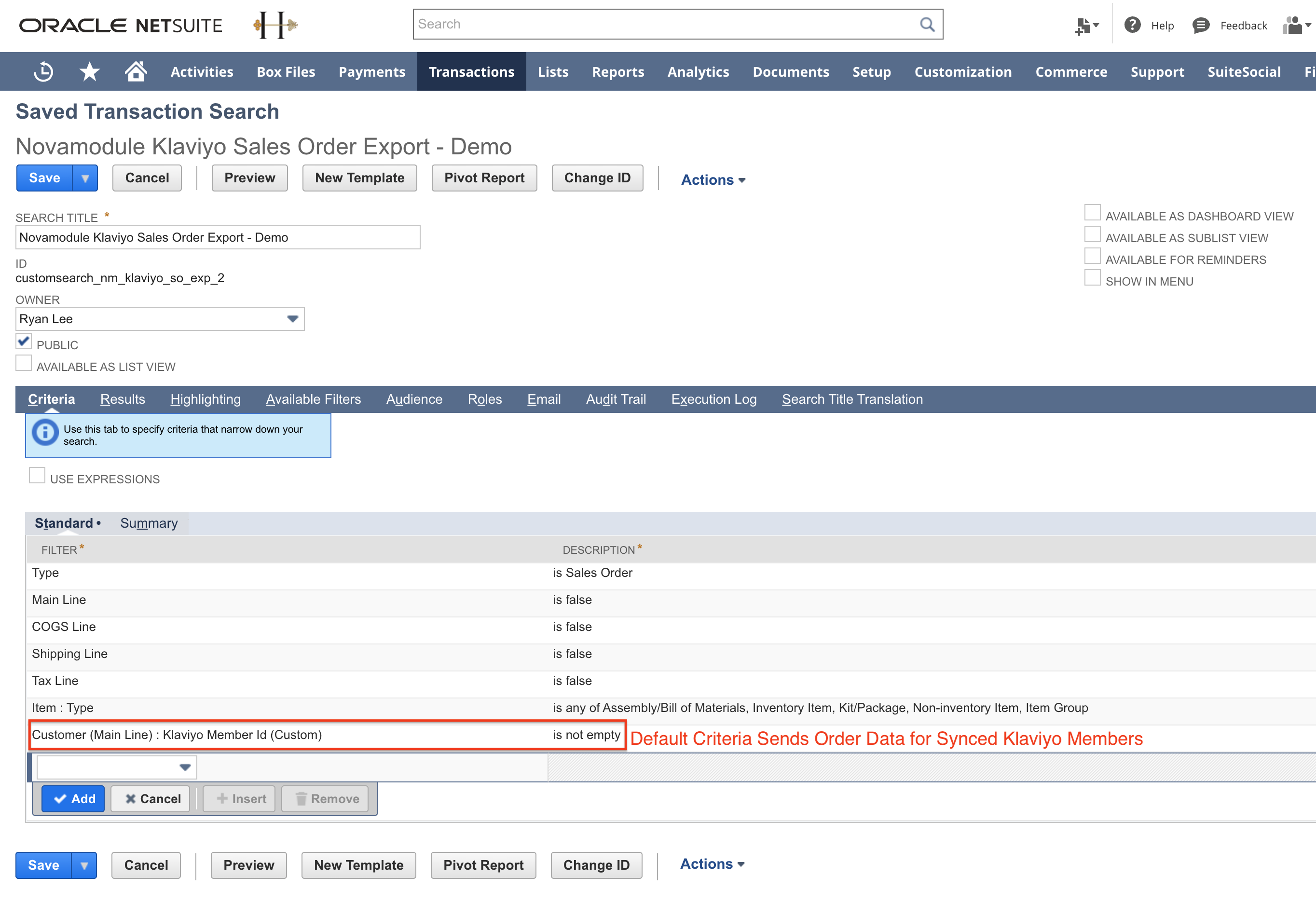
Task: Enable Available for Reminders
Action: tap(1092, 256)
